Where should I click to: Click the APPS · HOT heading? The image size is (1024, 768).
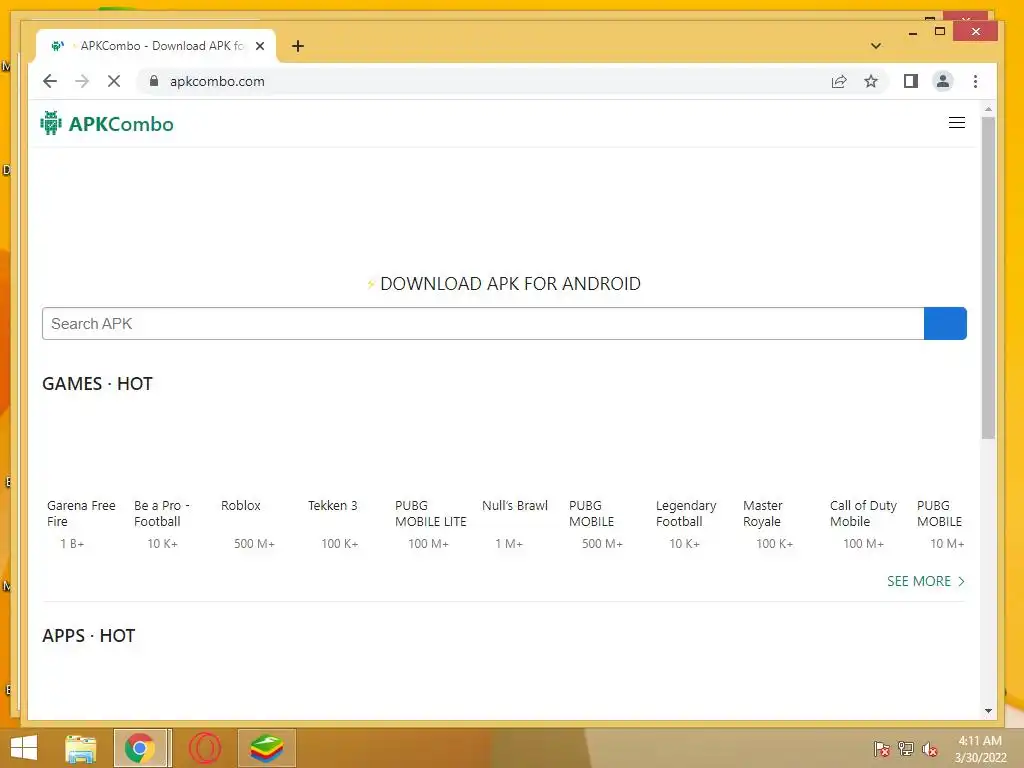click(x=89, y=635)
